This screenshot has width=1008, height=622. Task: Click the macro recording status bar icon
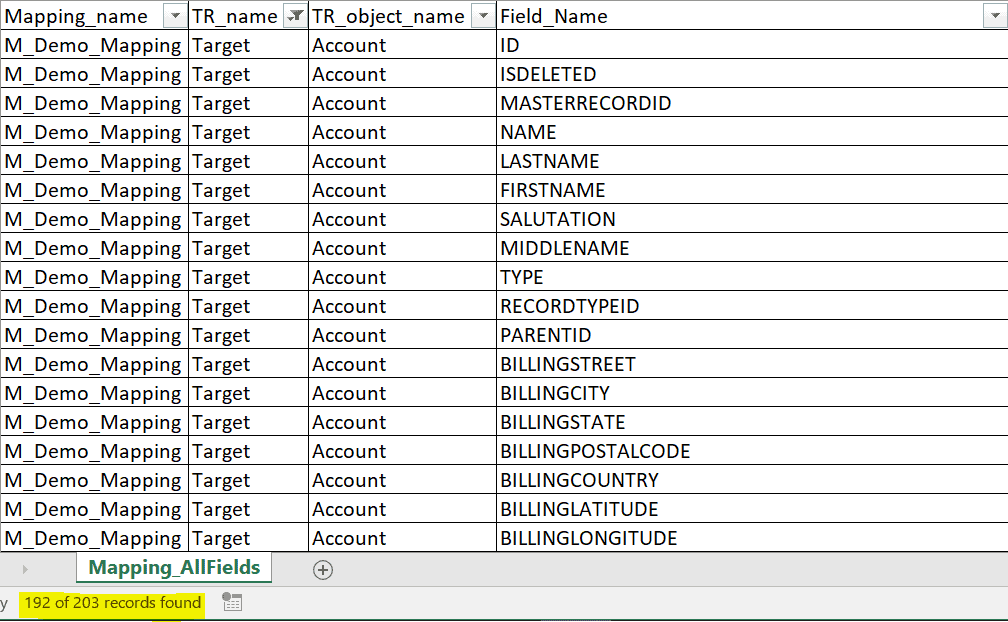[x=232, y=602]
